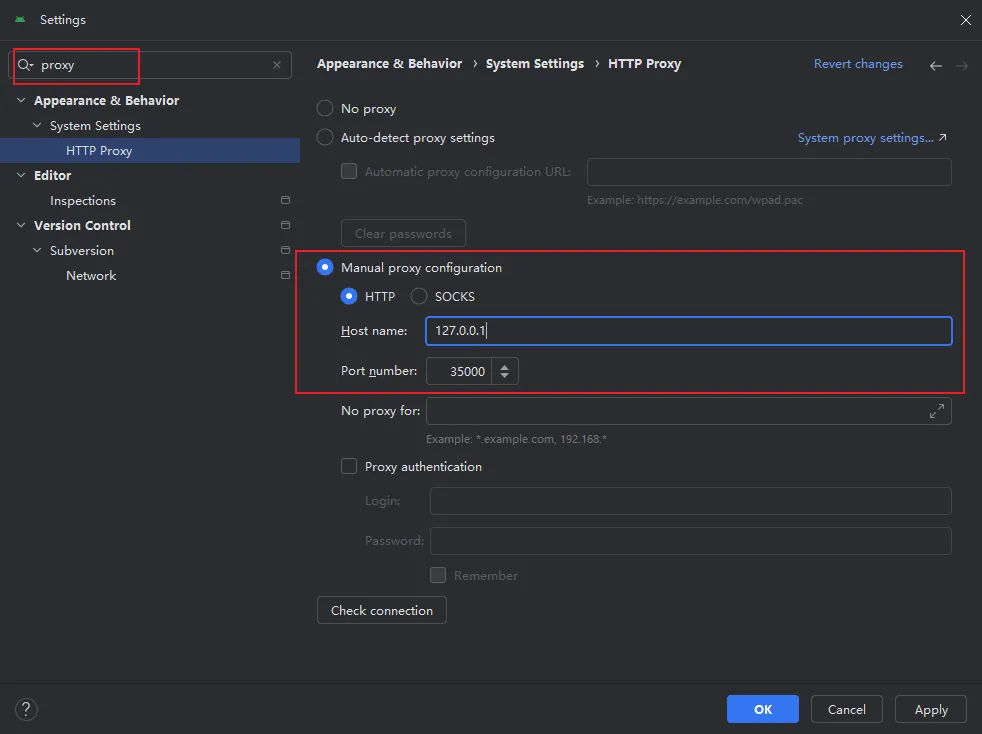
Task: Click the search magnifier icon
Action: [25, 65]
